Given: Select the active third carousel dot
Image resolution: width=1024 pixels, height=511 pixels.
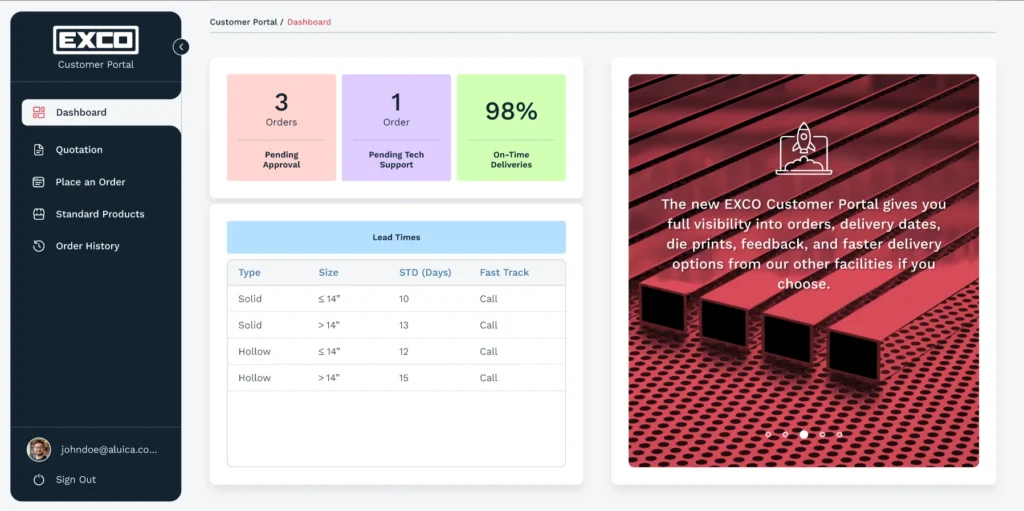Looking at the screenshot, I should click(x=804, y=434).
